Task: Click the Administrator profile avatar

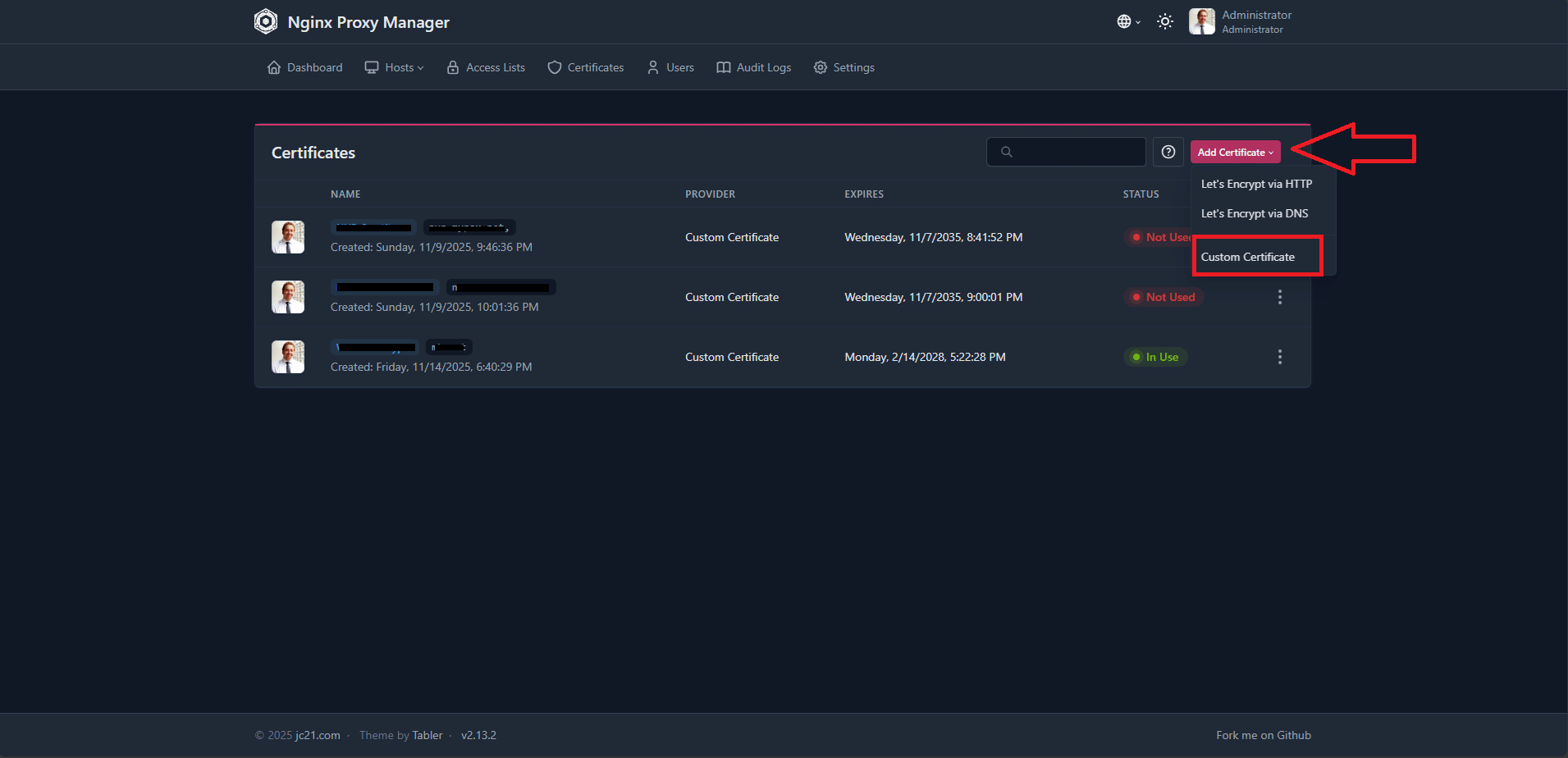Action: coord(1201,22)
